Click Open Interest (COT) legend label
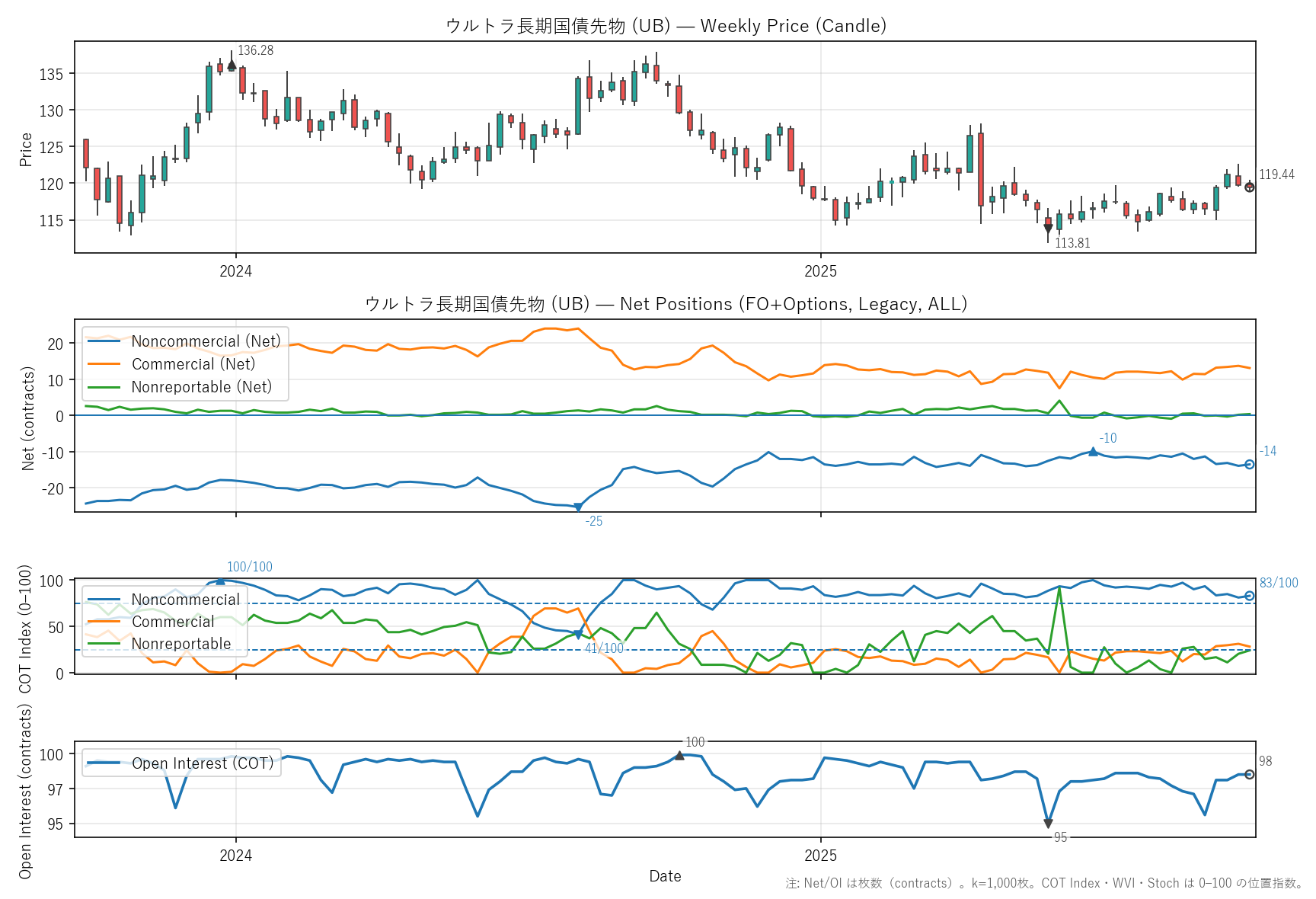The width and height of the screenshot is (1316, 899). point(202,763)
